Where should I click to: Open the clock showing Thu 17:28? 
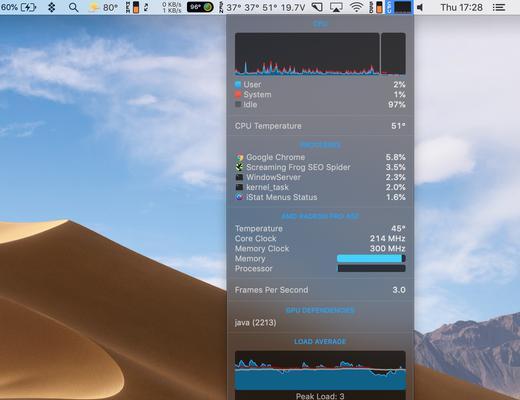tap(461, 7)
